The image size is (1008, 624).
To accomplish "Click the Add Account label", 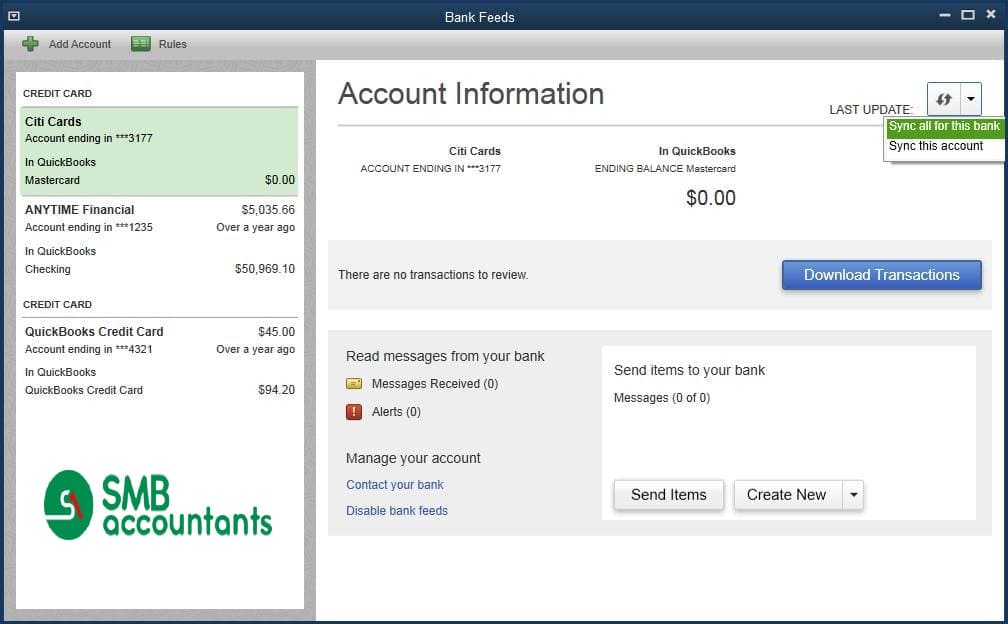I will click(x=80, y=44).
